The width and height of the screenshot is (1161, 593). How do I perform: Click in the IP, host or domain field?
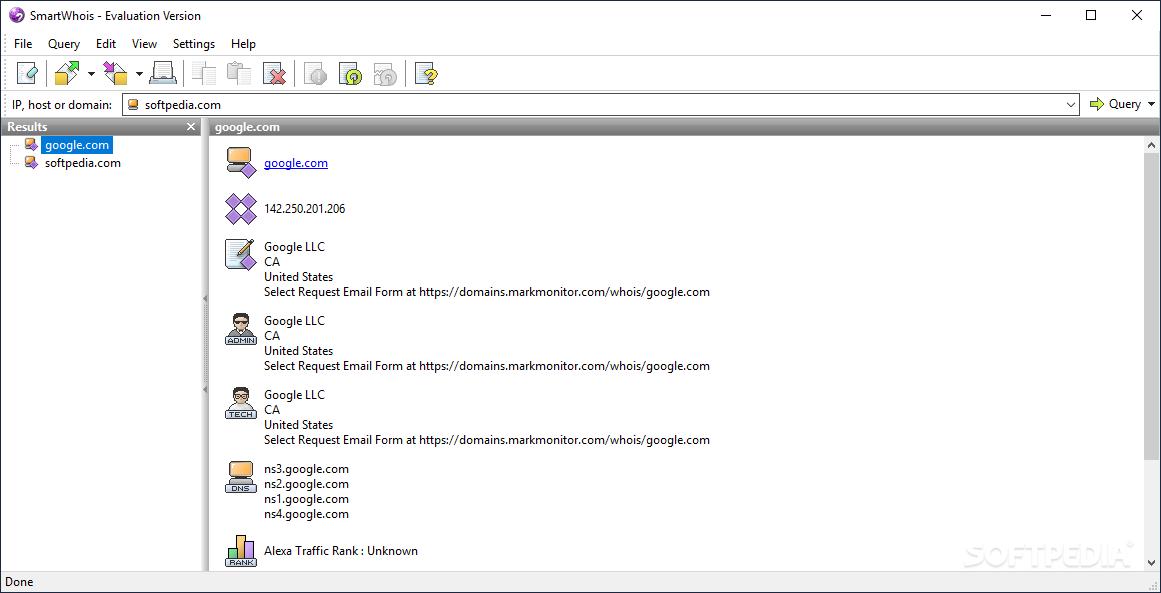(x=600, y=104)
